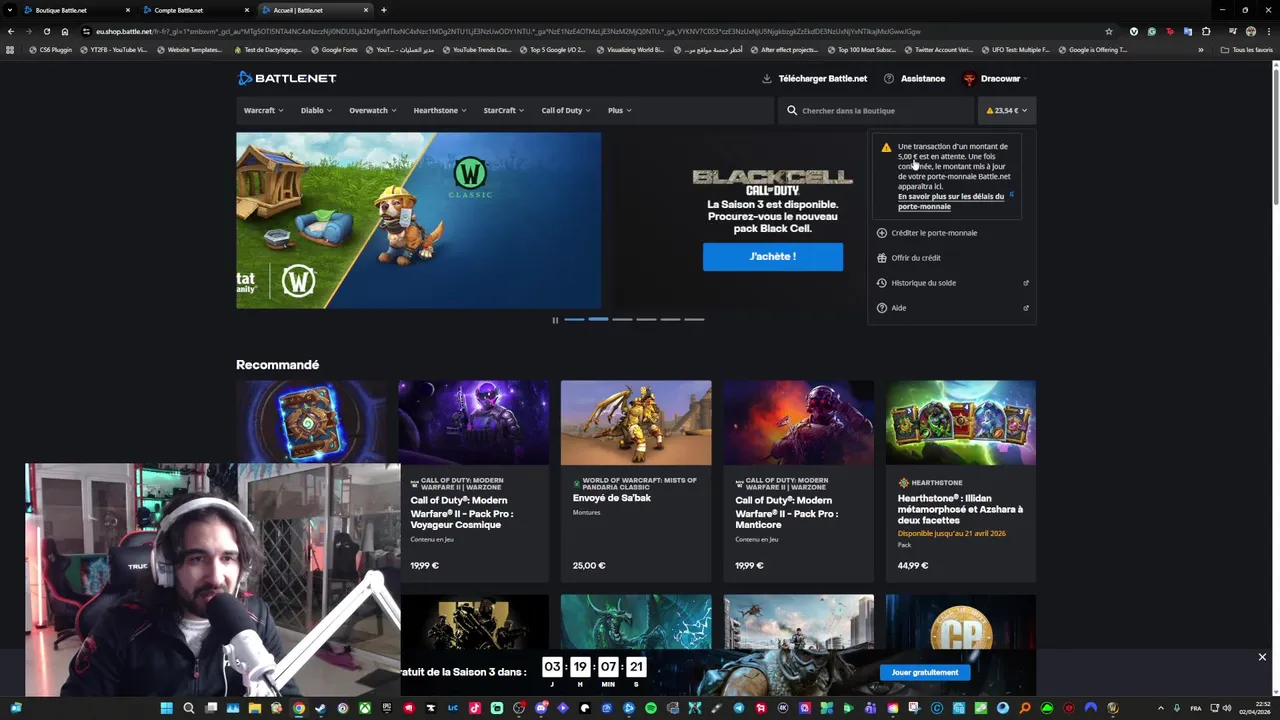Reload the page with browser refresh
This screenshot has height=720, width=1280.
pos(47,31)
